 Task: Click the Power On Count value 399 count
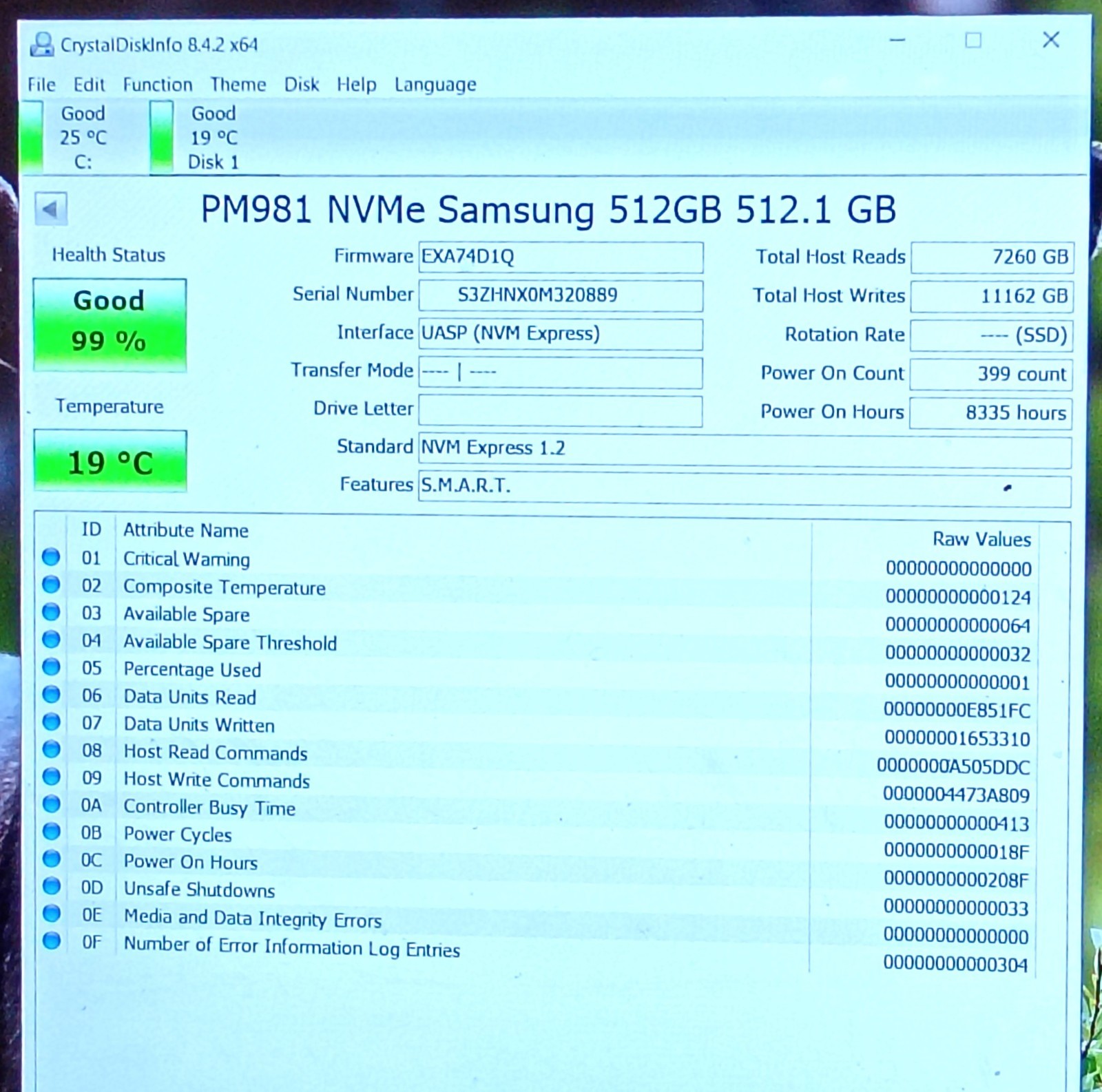coord(992,375)
